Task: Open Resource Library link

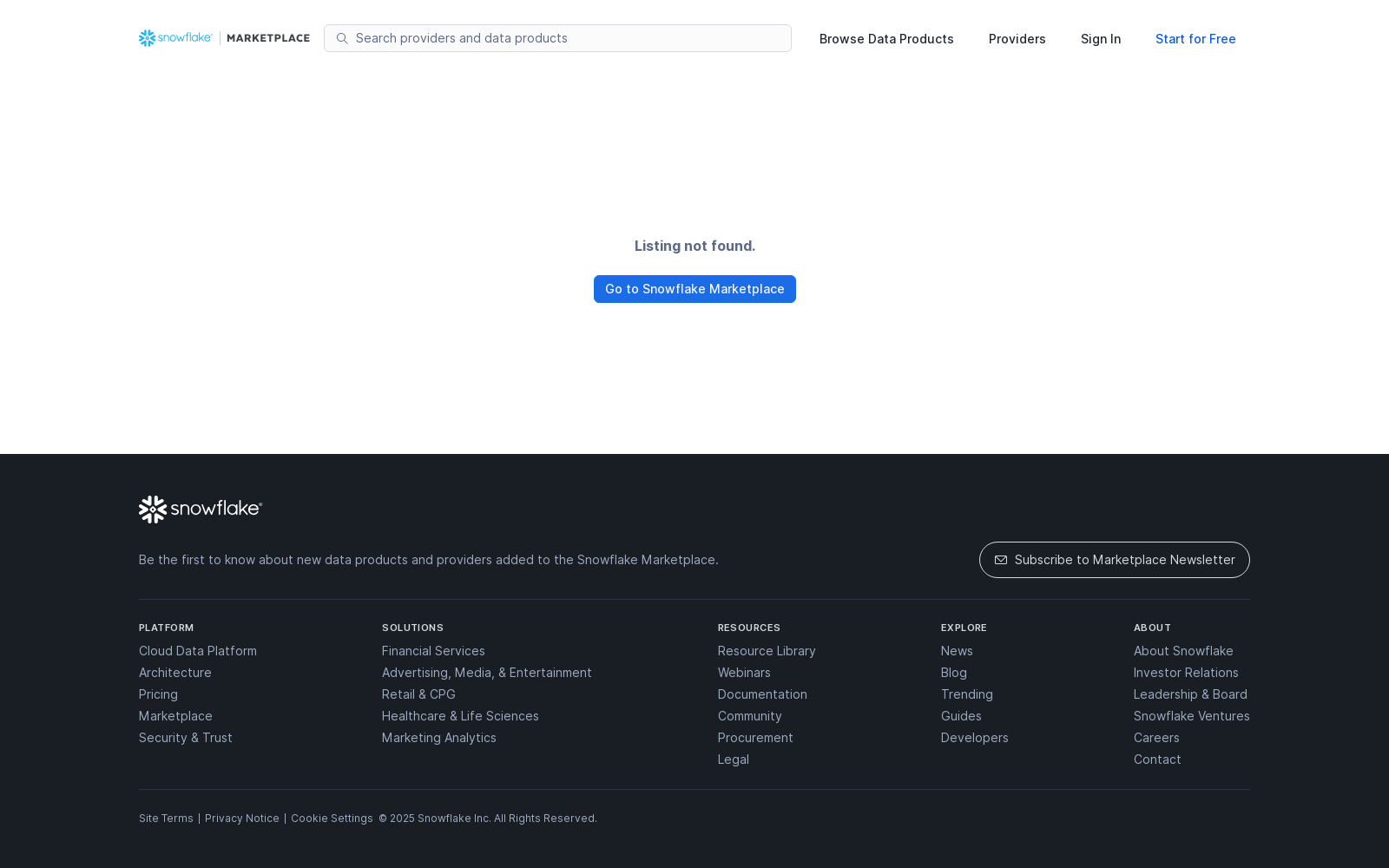Action: click(767, 651)
